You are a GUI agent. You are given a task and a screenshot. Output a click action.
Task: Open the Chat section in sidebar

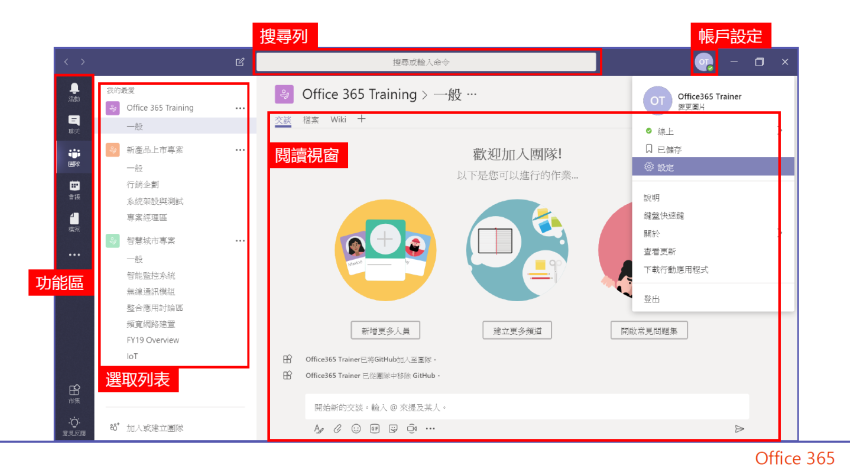tap(74, 124)
